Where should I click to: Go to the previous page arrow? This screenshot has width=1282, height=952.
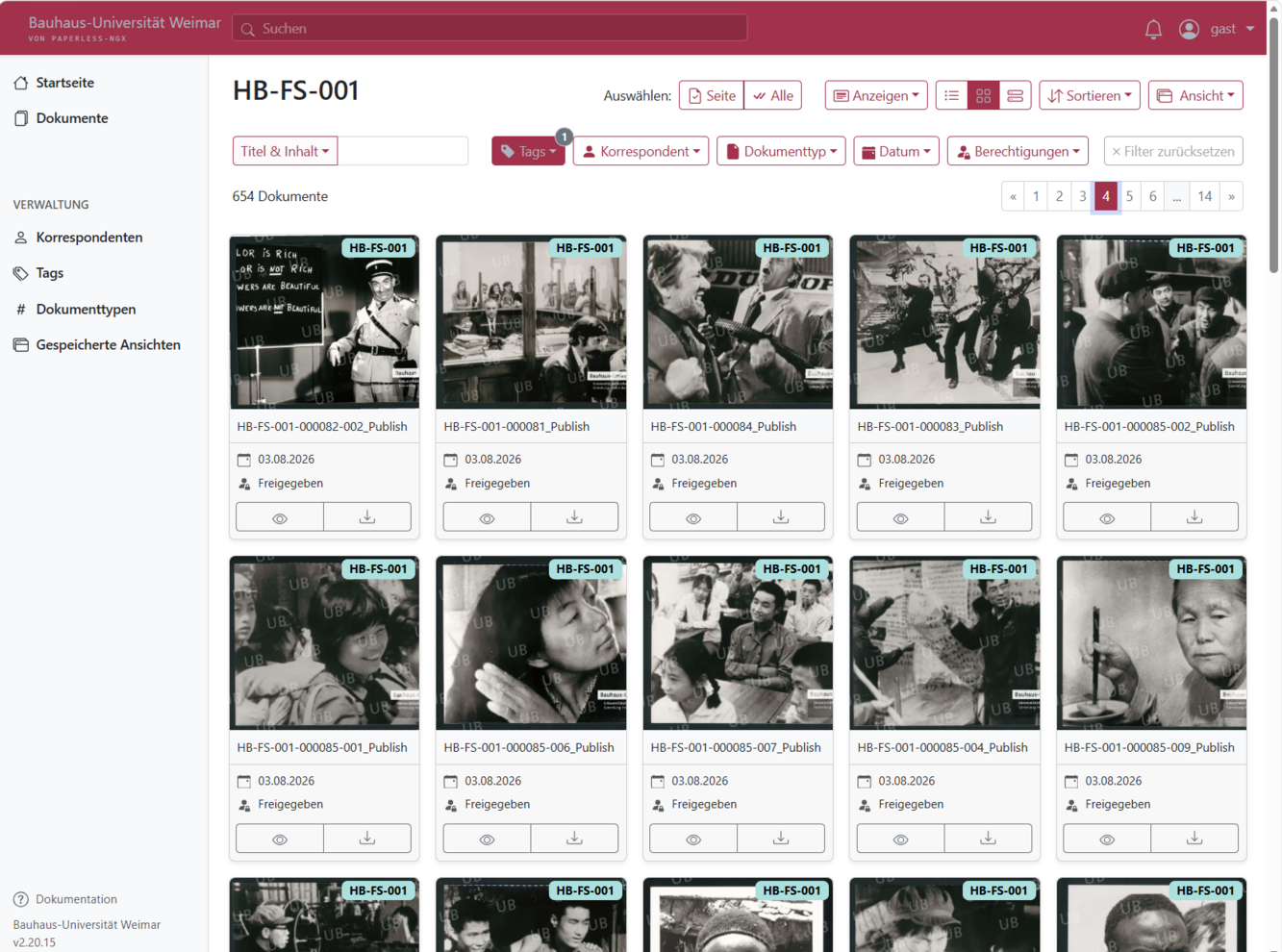(1013, 196)
